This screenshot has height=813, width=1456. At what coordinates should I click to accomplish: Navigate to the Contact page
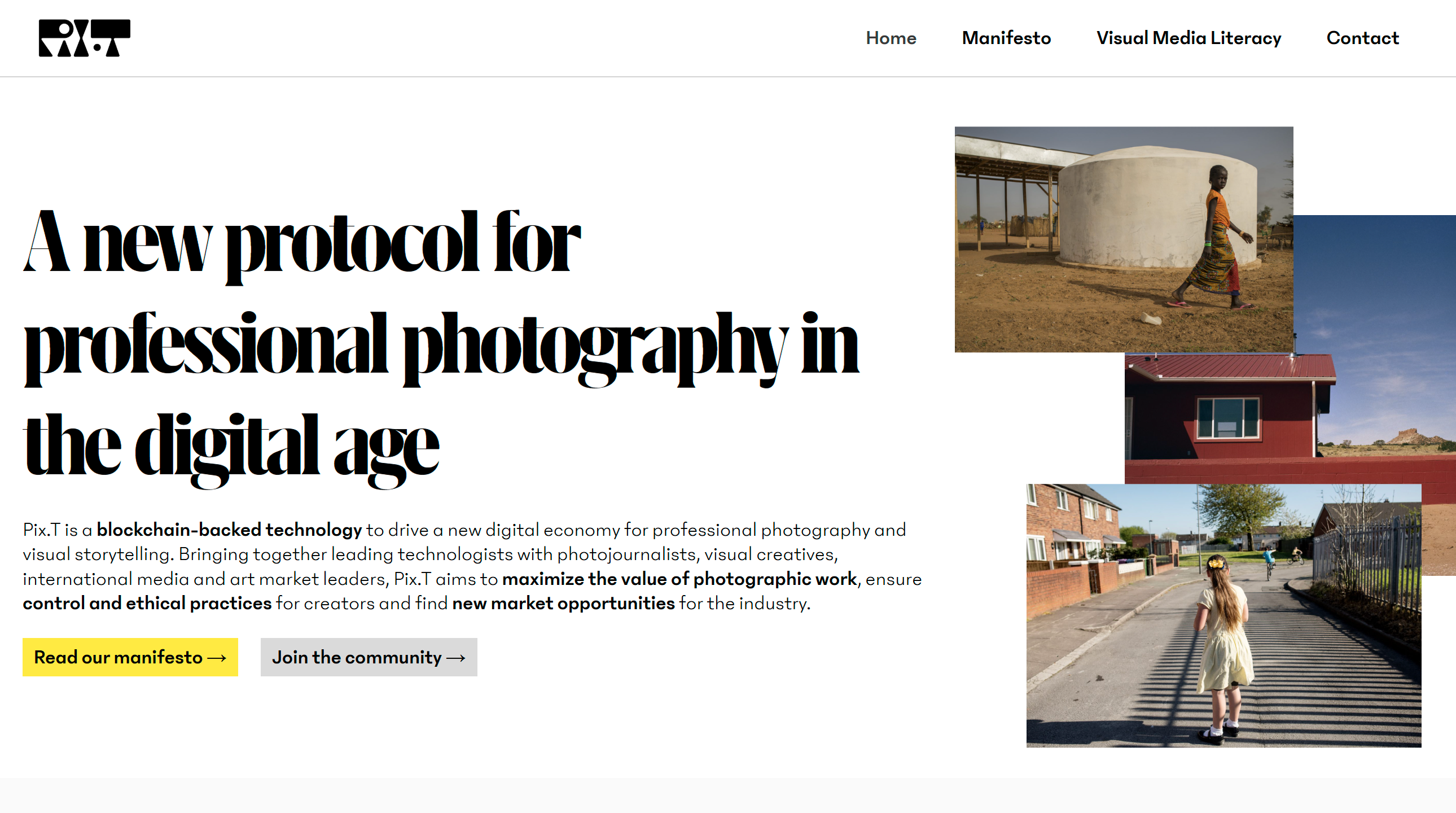coord(1362,38)
